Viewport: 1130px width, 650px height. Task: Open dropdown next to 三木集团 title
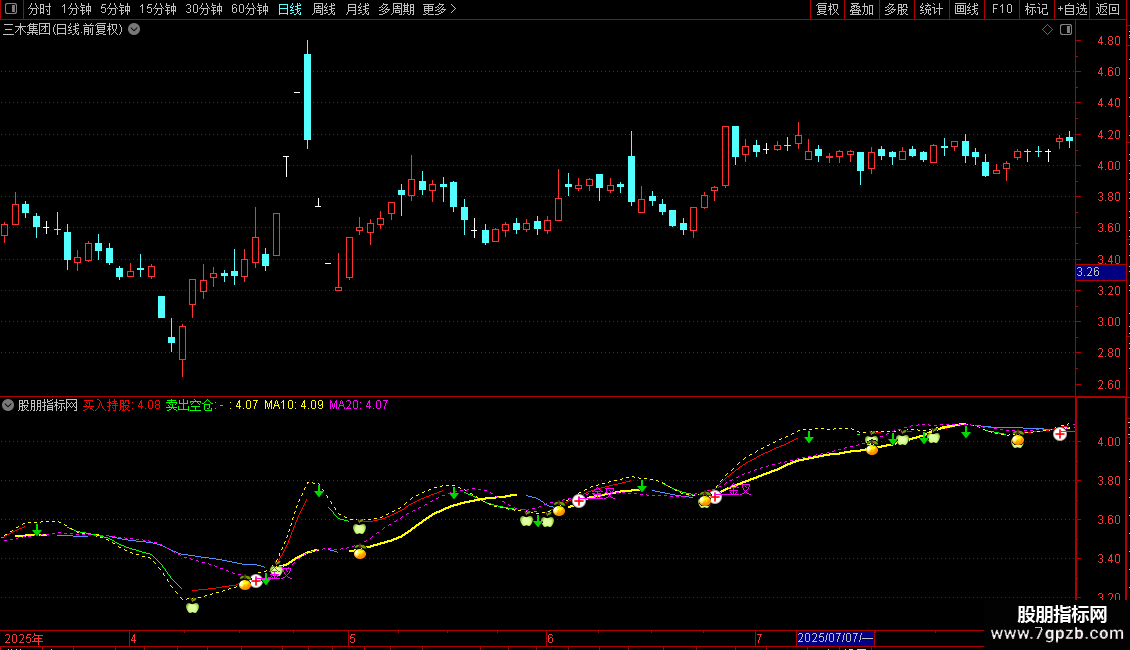pos(134,30)
